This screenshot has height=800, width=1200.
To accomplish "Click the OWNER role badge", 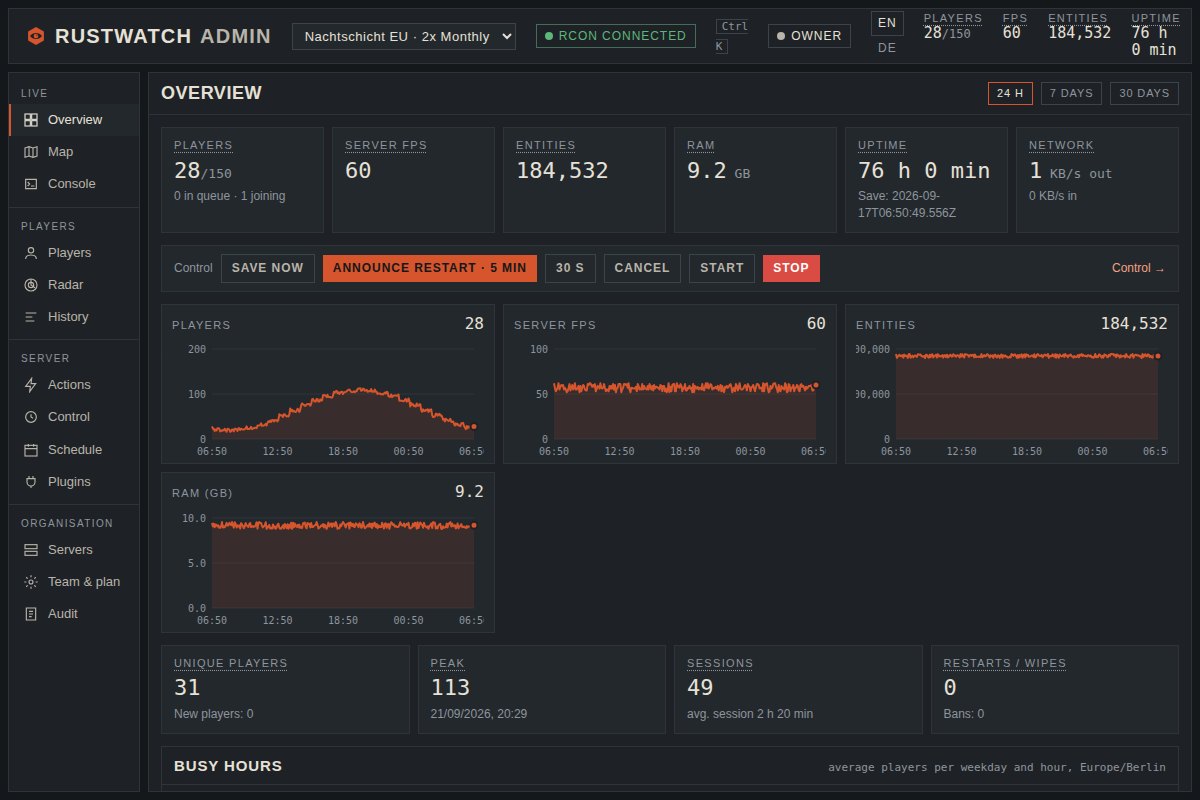I will (809, 36).
